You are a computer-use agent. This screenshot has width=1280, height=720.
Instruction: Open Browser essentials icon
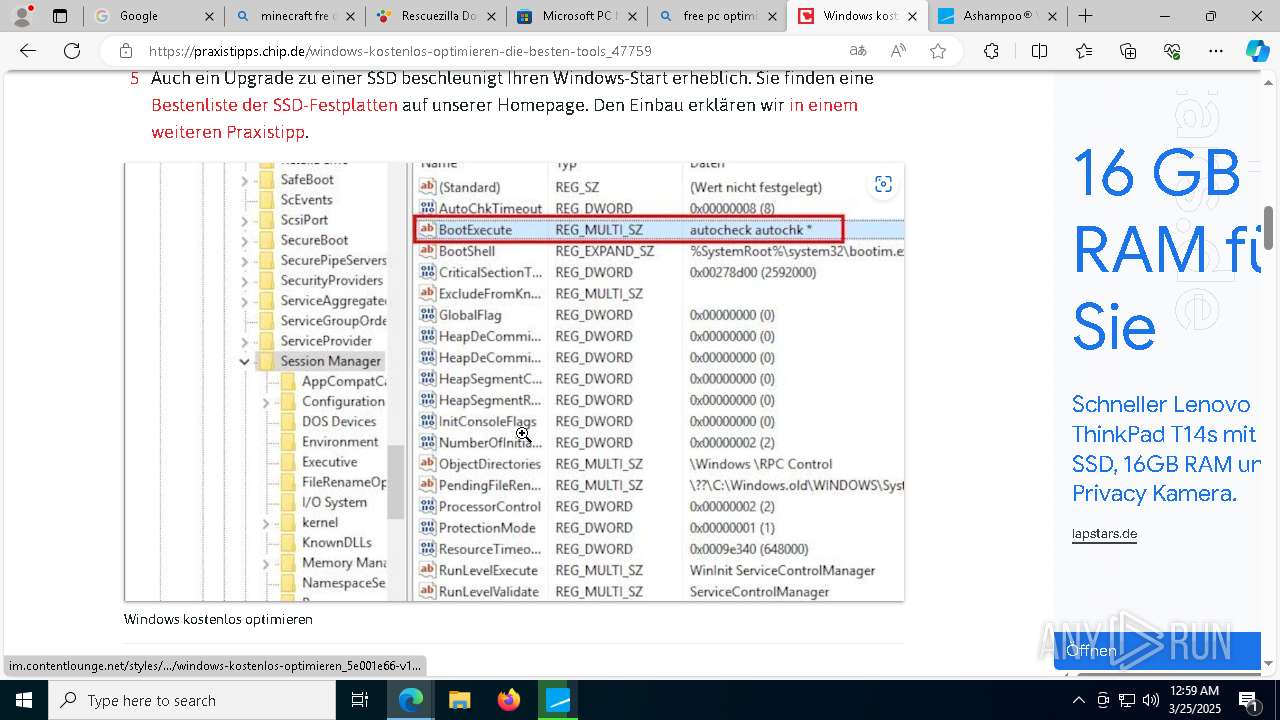[1172, 51]
